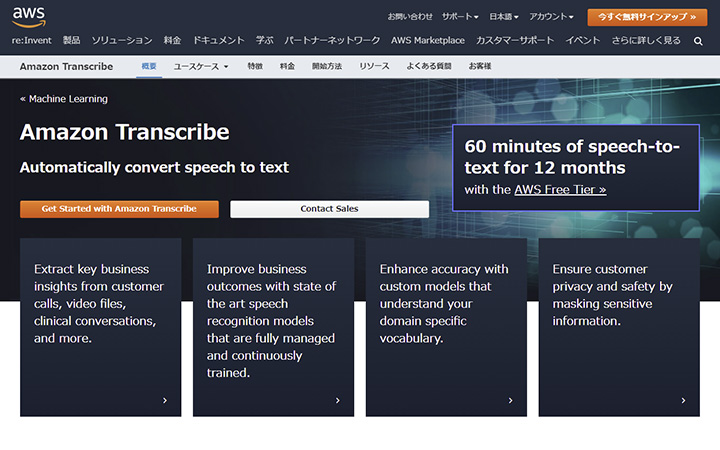
Task: Open the Improve business outcomes card
Action: 273,327
